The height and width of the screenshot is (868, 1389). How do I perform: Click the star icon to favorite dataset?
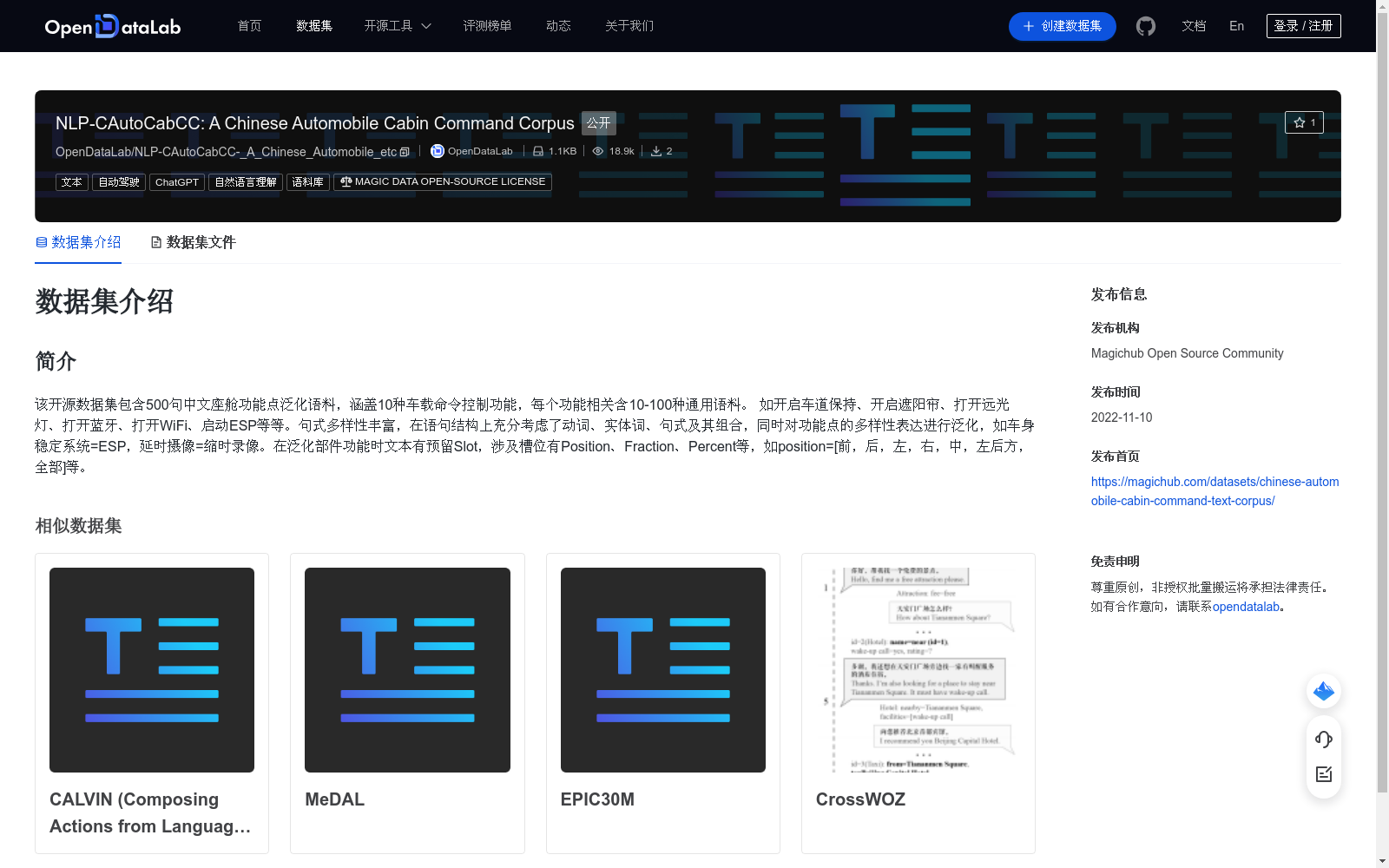coord(1300,122)
